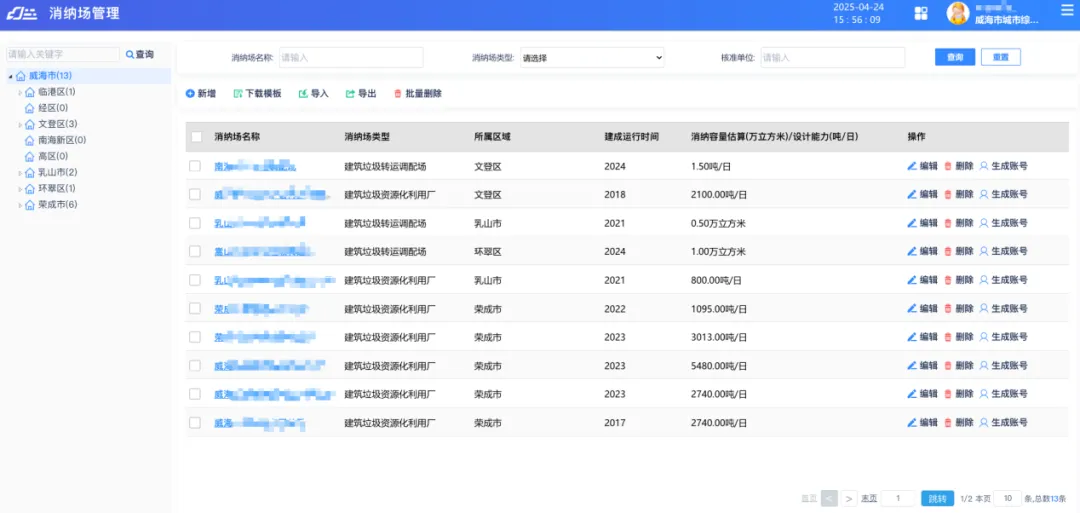The width and height of the screenshot is (1080, 513).
Task: Select 荣成市(6) in the region tree
Action: point(57,205)
